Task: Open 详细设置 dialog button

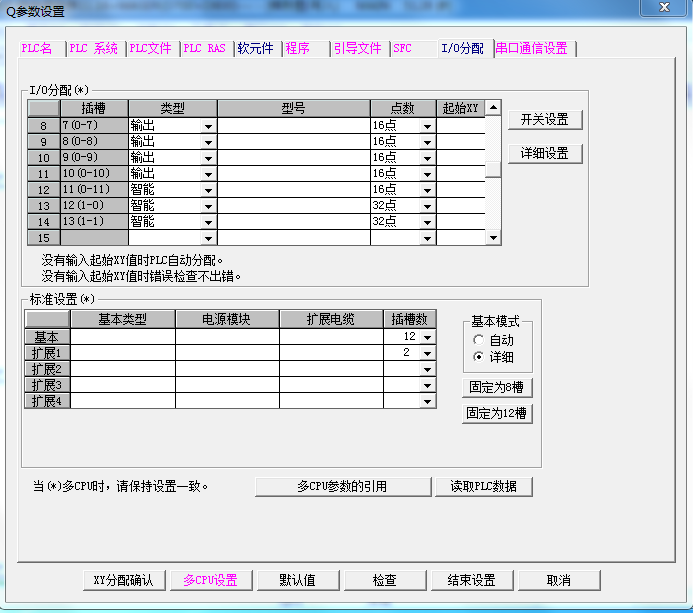Action: click(x=544, y=154)
